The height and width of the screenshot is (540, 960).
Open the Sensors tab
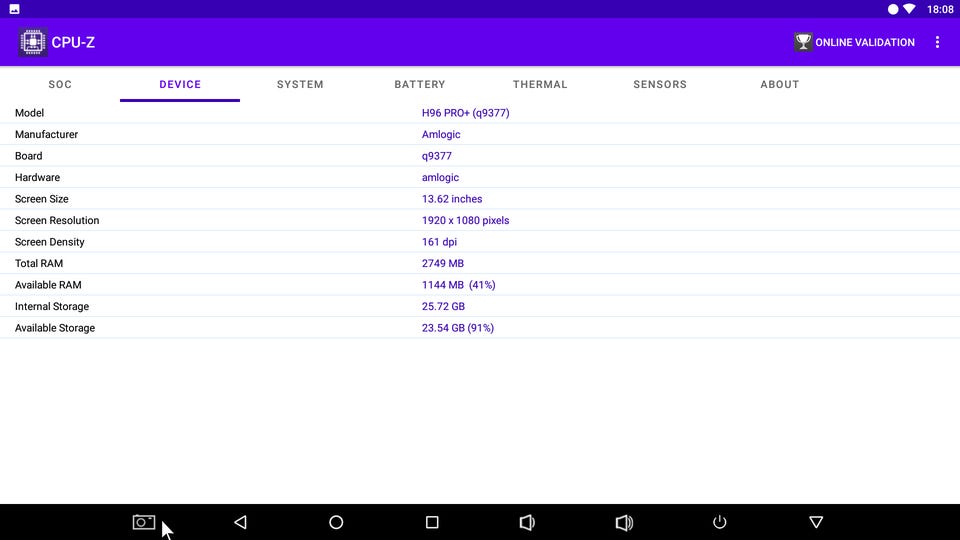660,84
